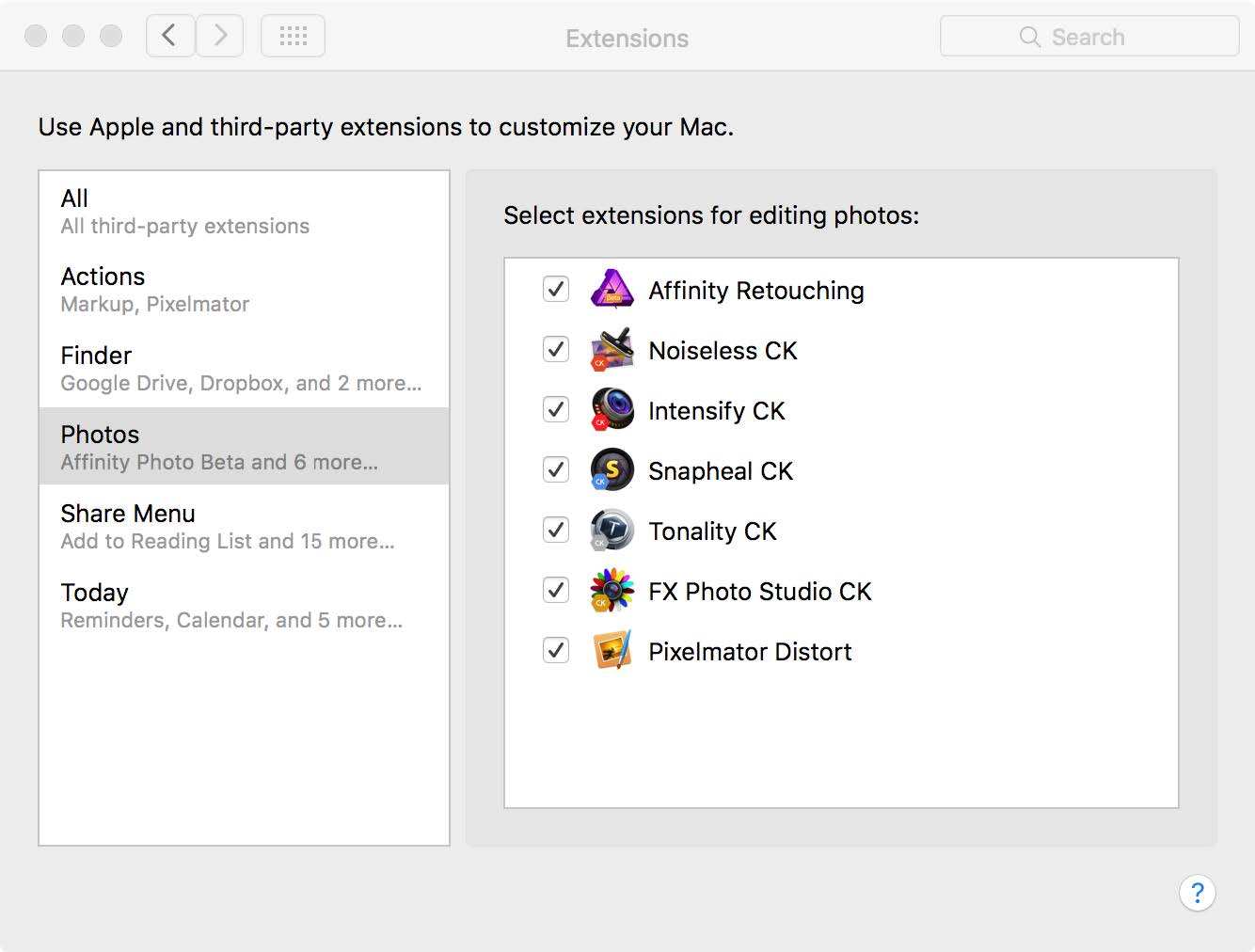
Task: Select the Today extensions category
Action: point(243,605)
